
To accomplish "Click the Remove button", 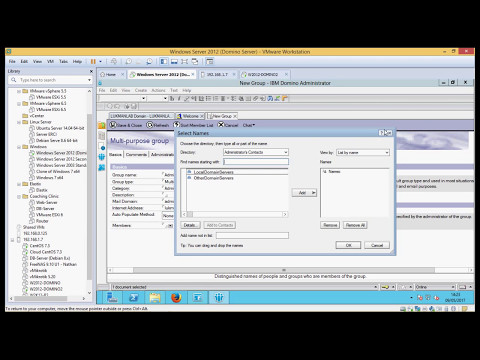I will tap(330, 225).
